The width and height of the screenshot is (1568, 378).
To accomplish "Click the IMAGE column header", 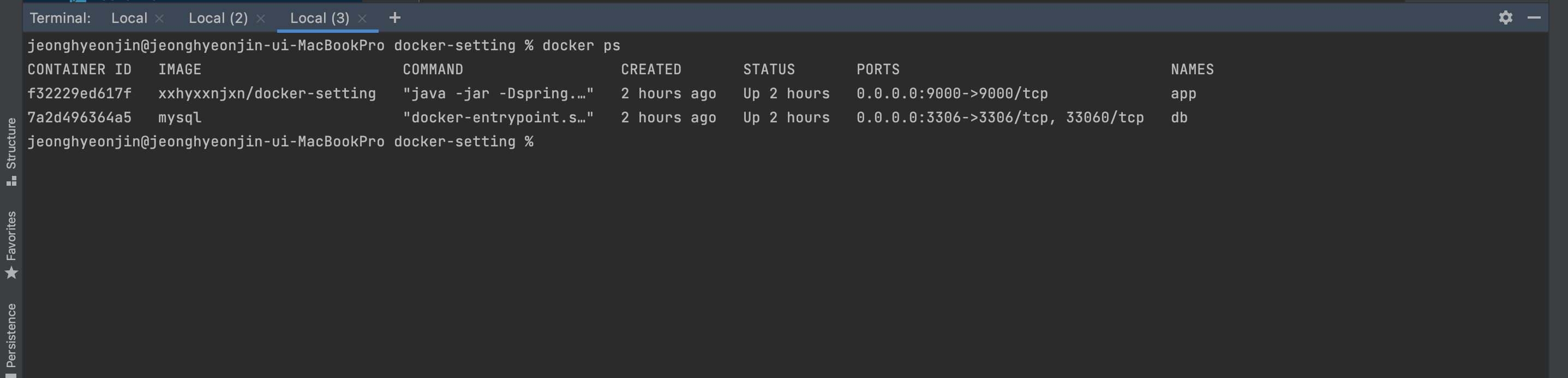I will 179,69.
